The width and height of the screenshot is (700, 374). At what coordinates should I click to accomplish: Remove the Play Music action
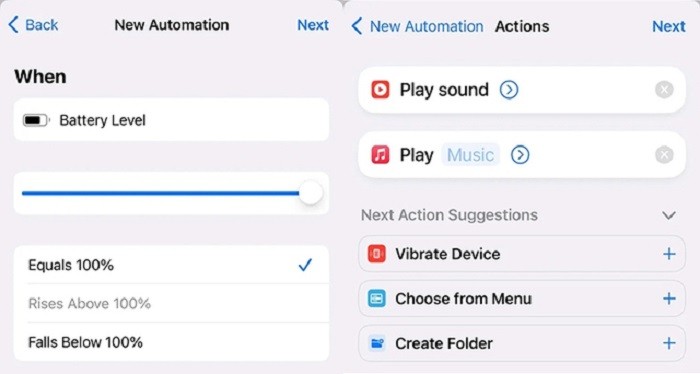[664, 155]
